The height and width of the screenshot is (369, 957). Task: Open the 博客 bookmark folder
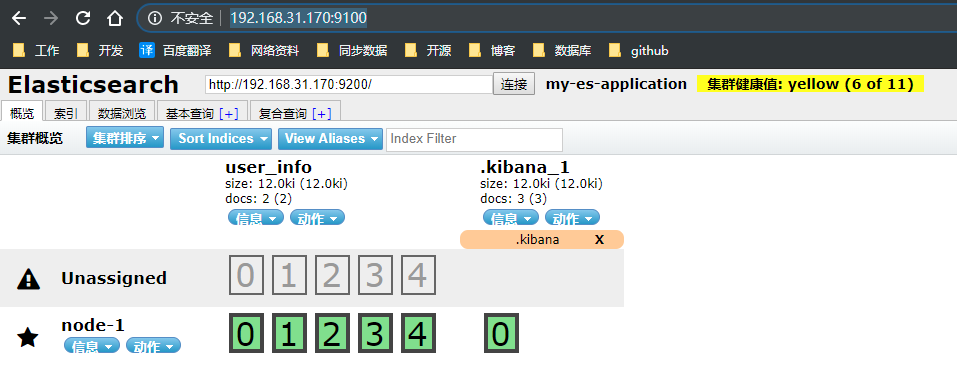[x=493, y=51]
